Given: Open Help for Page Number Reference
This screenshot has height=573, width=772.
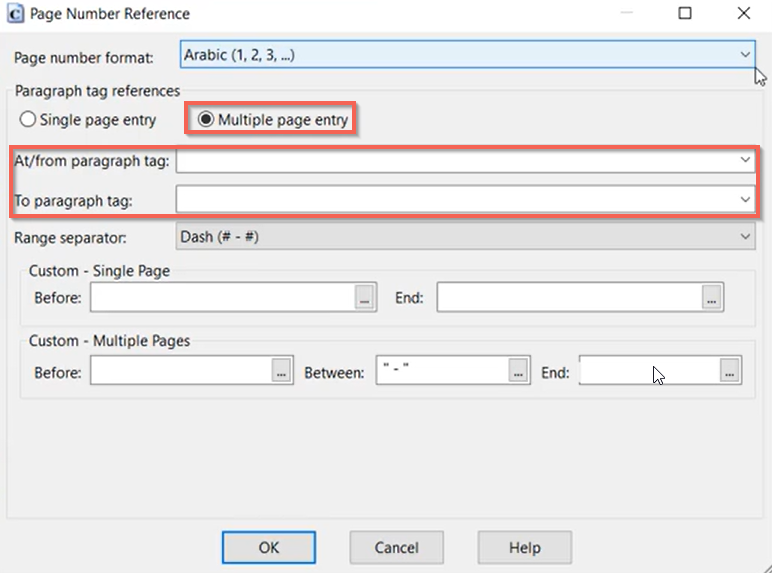Looking at the screenshot, I should click(525, 547).
